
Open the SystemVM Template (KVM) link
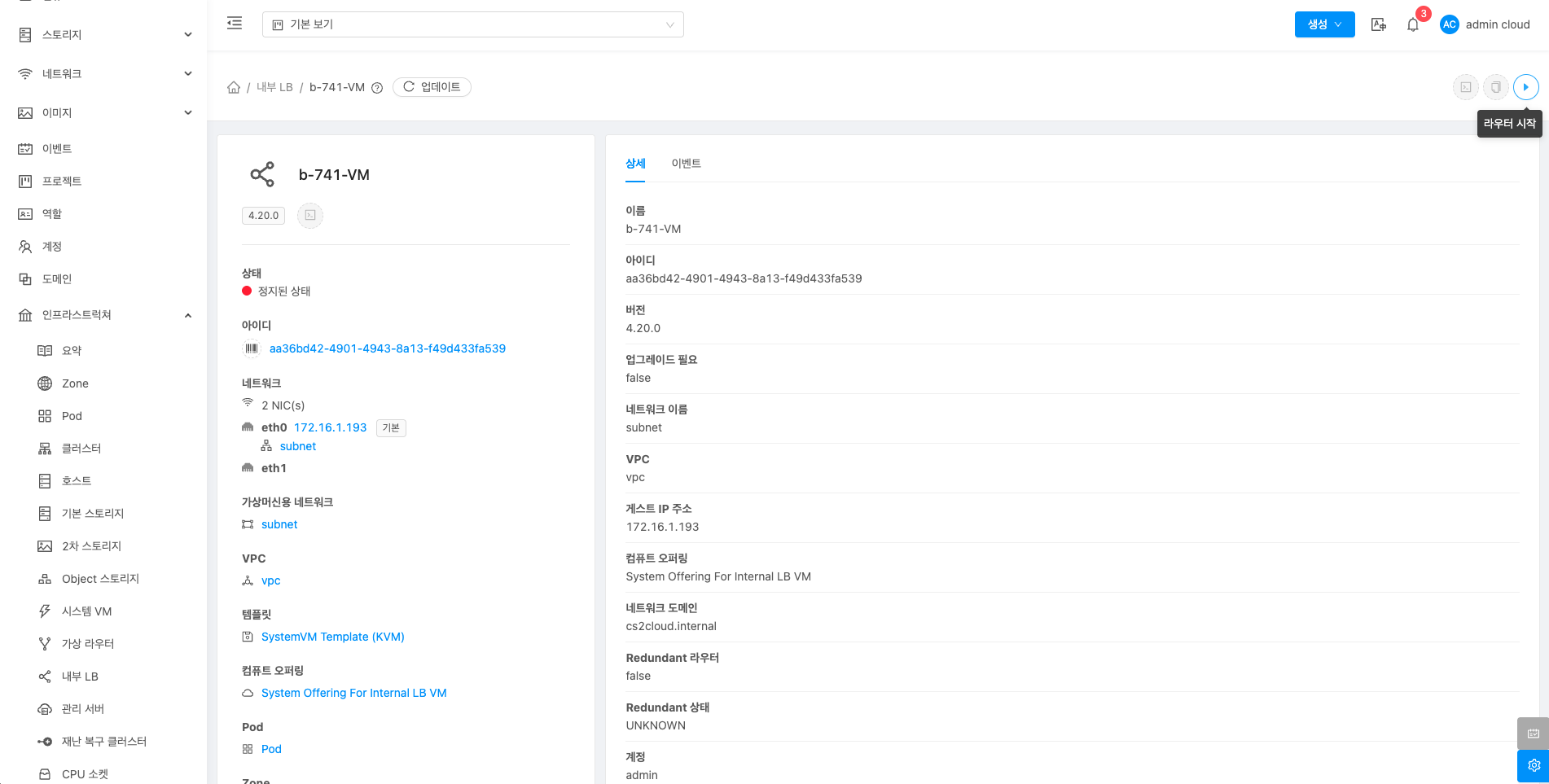coord(332,637)
